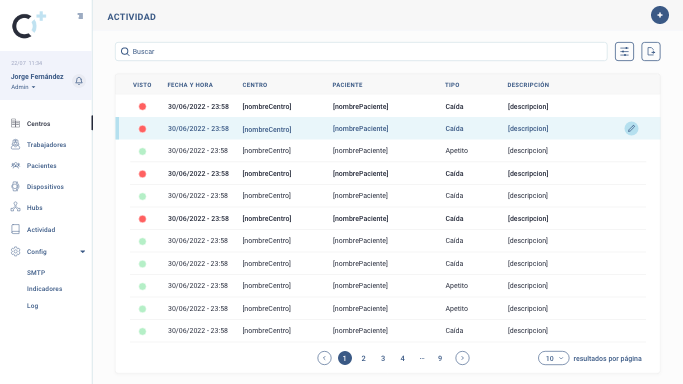Open Admin role dropdown

point(23,87)
